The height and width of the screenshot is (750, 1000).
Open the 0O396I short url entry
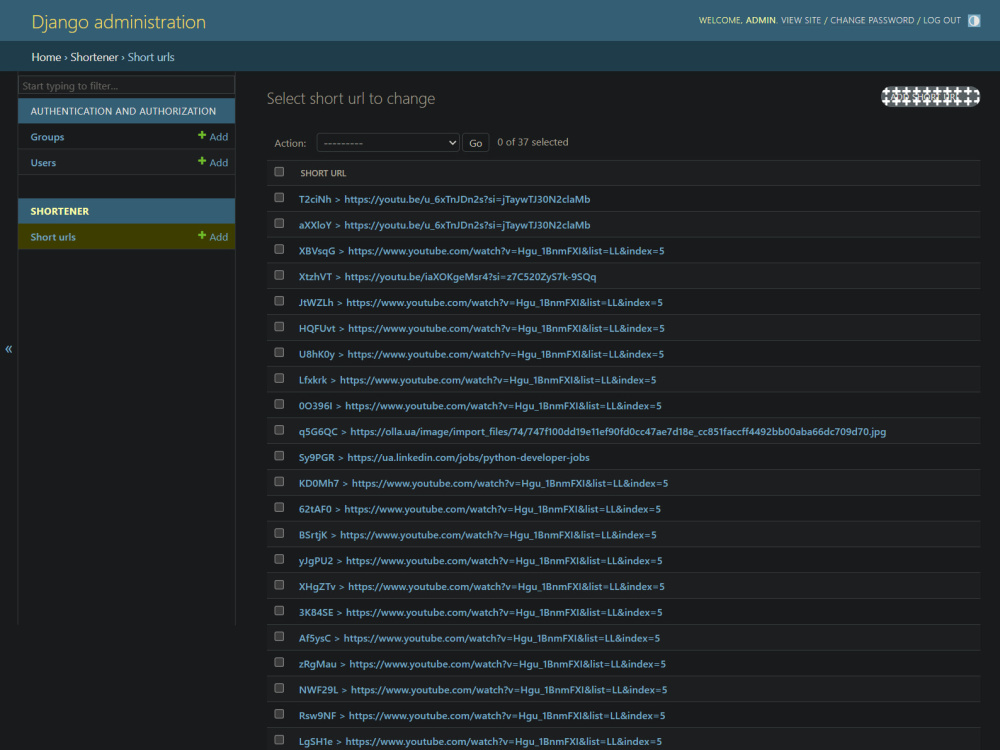point(480,406)
